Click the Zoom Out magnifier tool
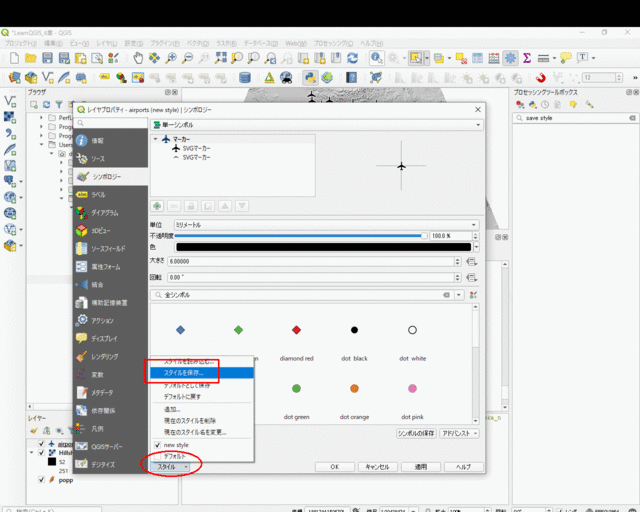Viewport: 640px width, 512px height. [187, 58]
